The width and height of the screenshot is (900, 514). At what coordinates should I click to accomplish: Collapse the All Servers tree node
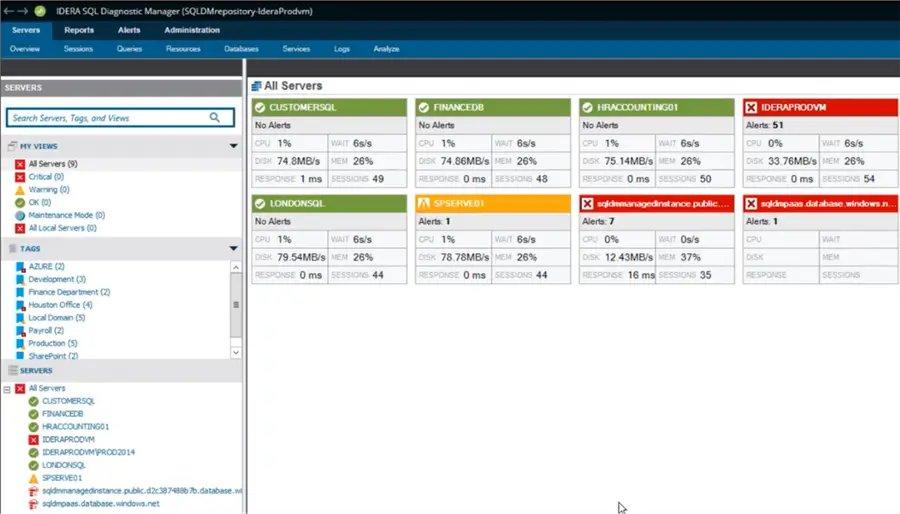click(x=7, y=389)
